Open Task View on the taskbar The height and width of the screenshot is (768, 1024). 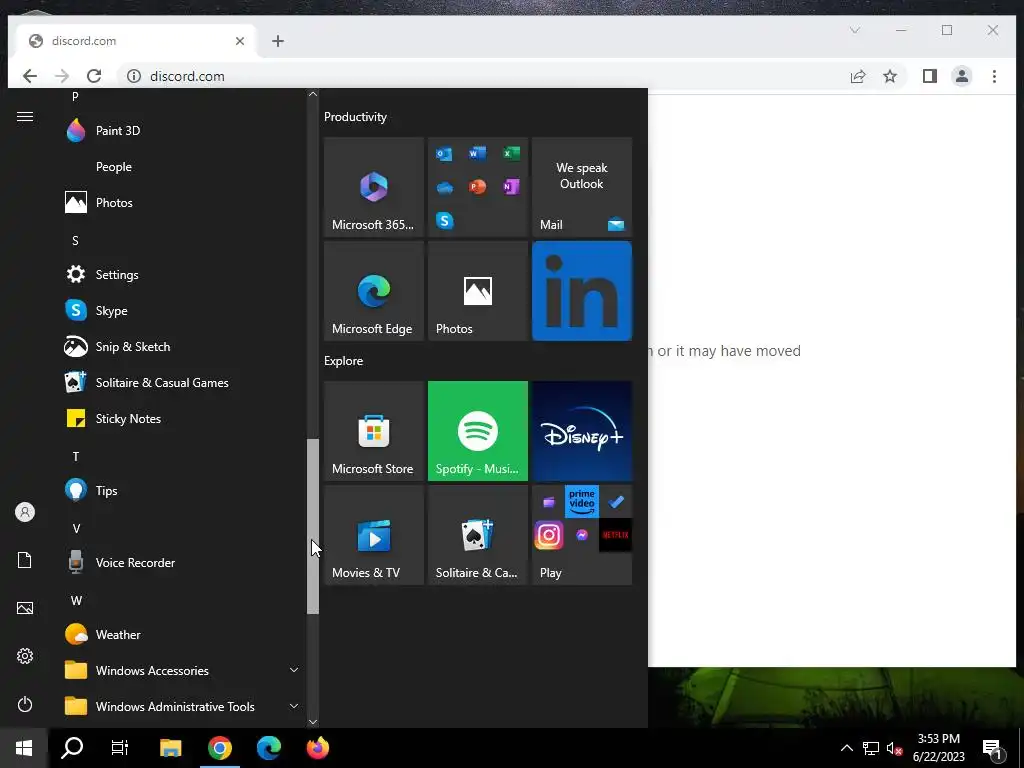pos(120,748)
